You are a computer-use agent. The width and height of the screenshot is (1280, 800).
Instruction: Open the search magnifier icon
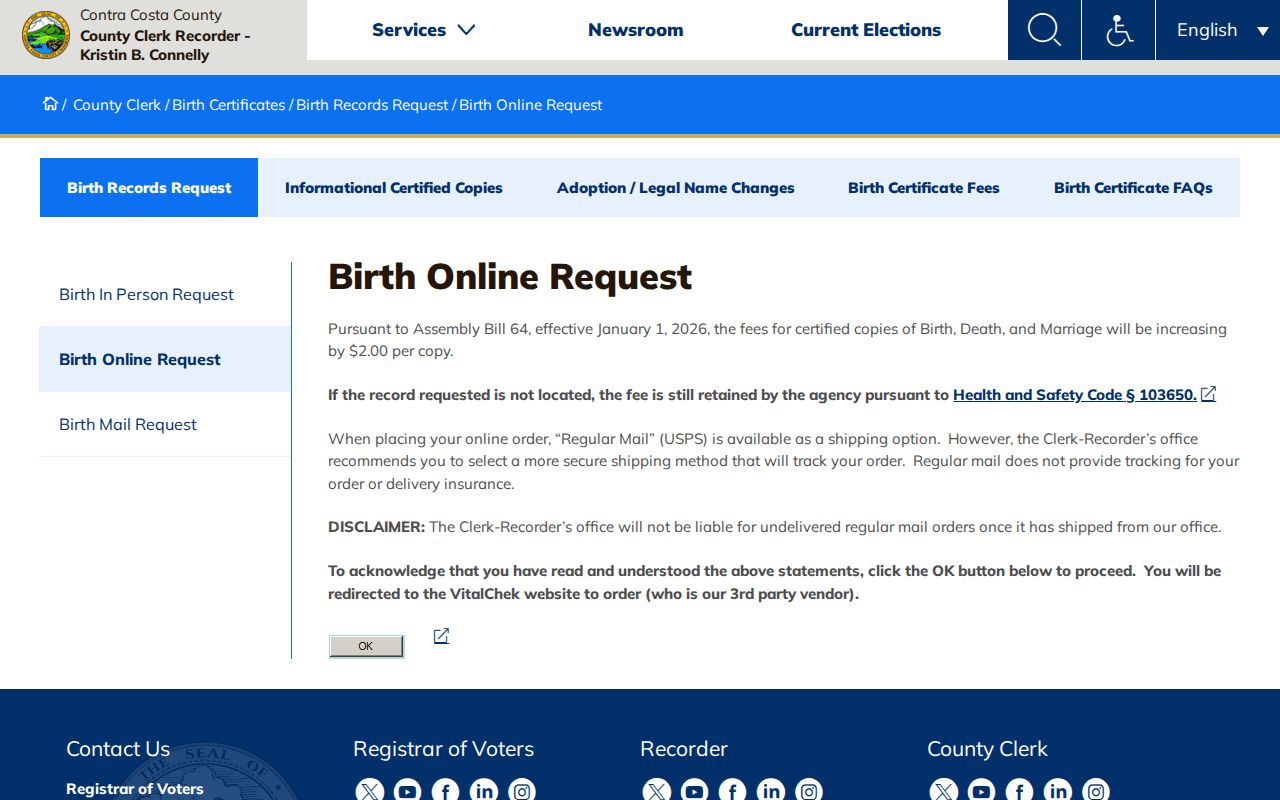(1044, 30)
